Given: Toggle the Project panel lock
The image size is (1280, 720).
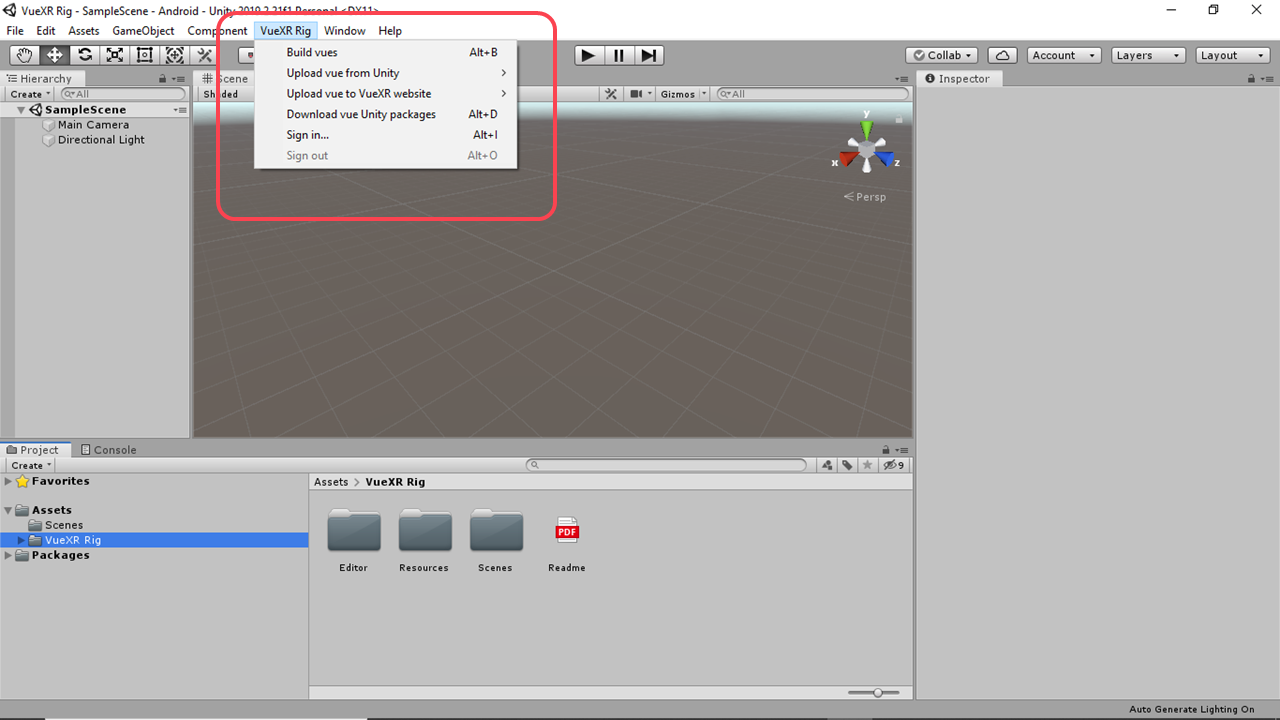Looking at the screenshot, I should (886, 450).
